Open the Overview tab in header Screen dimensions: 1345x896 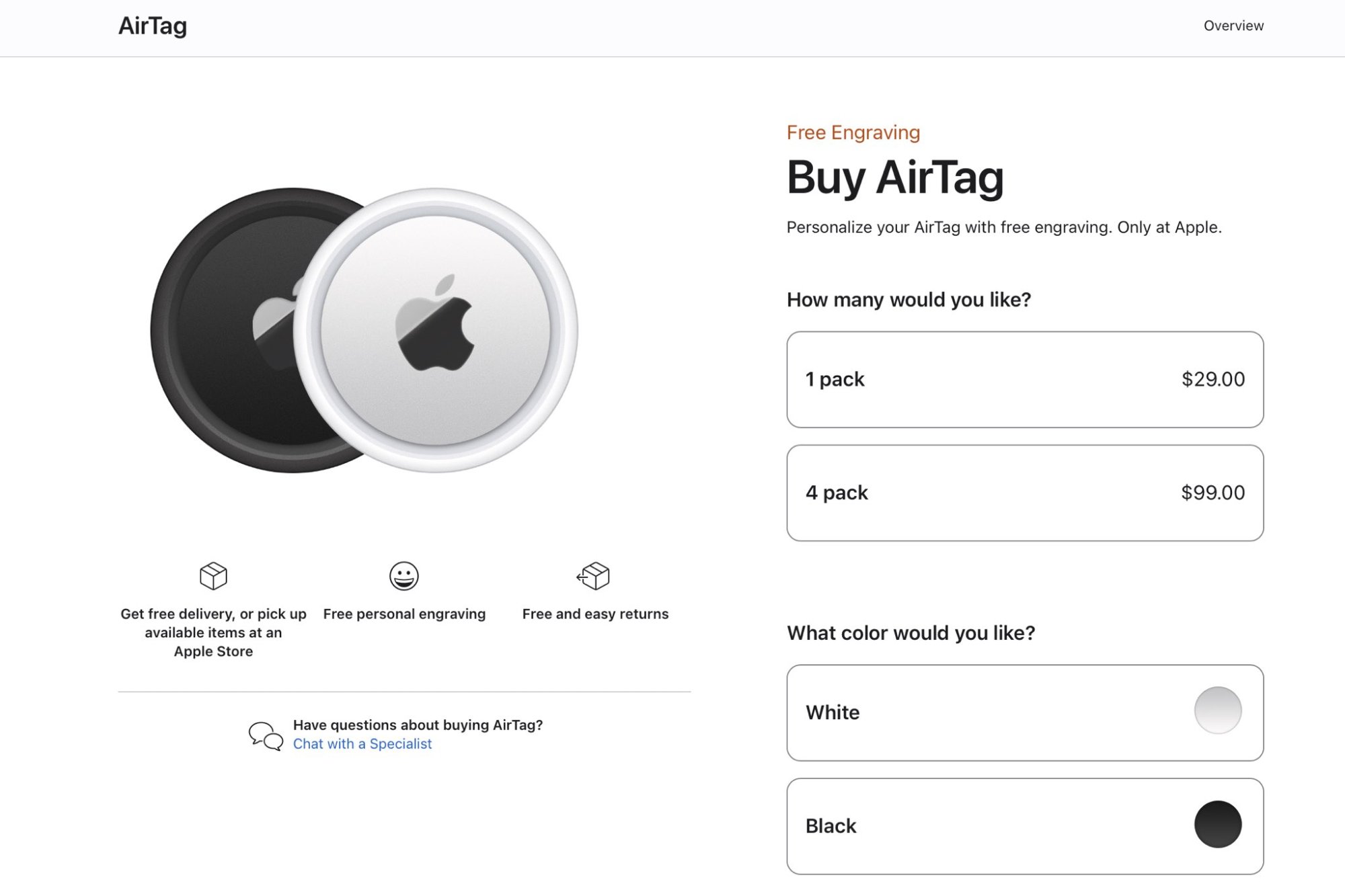pos(1233,26)
